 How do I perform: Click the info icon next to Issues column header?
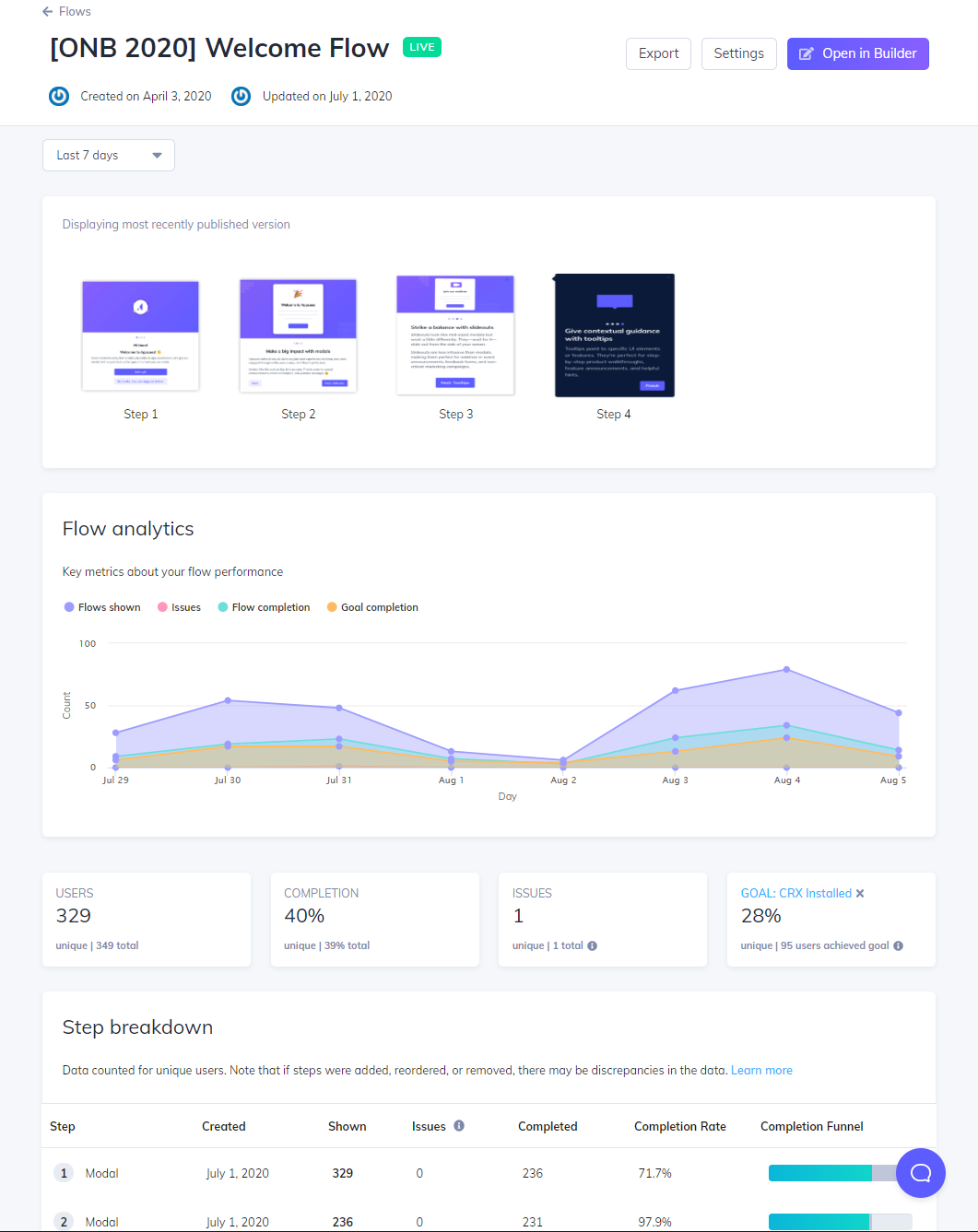459,1125
